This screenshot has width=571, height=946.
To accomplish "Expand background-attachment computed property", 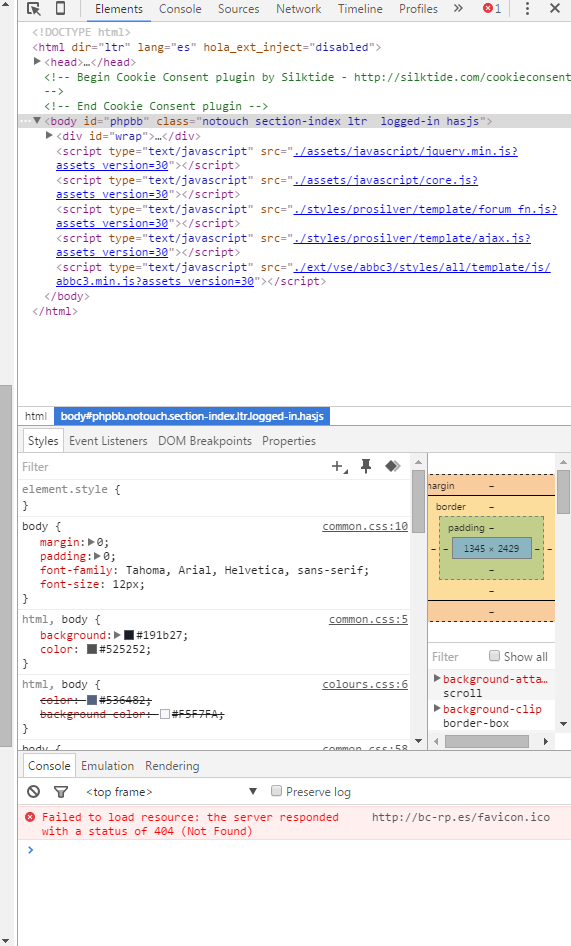I will coord(437,678).
